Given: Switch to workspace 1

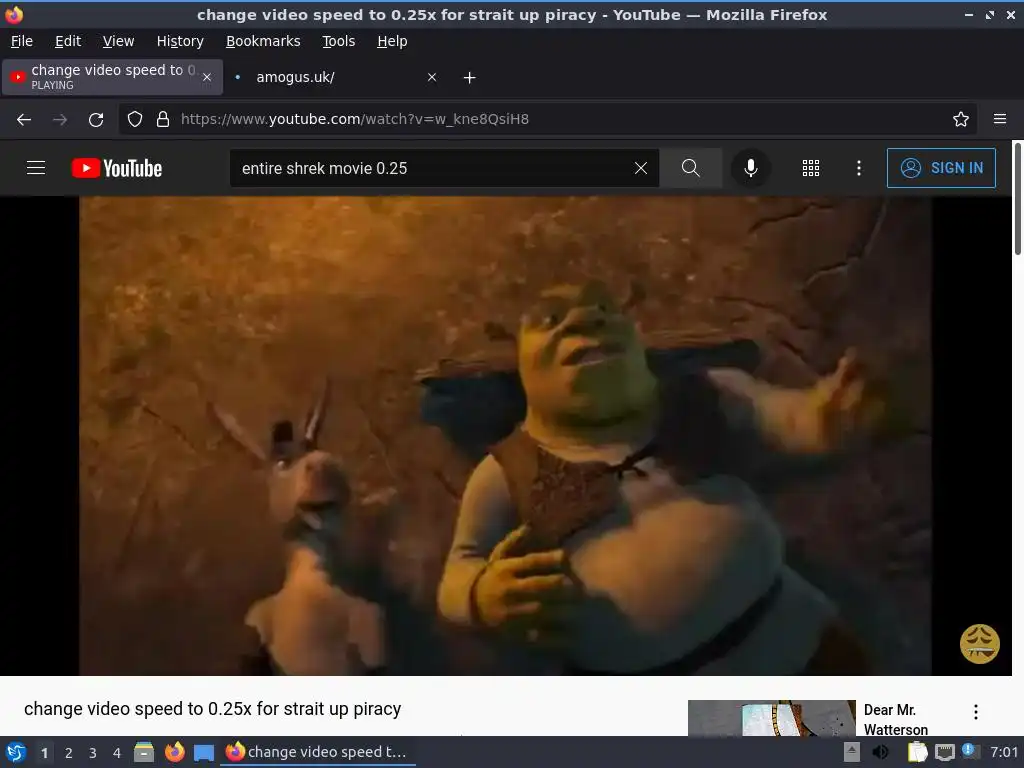Looking at the screenshot, I should coord(44,753).
